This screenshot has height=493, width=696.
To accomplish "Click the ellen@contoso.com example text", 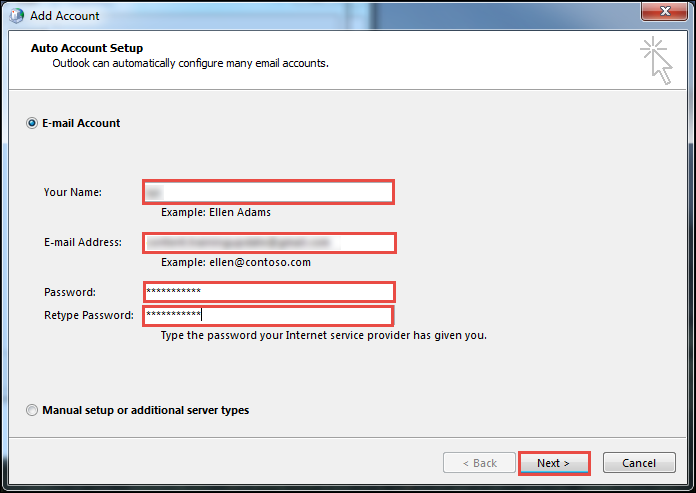I will coord(236,262).
